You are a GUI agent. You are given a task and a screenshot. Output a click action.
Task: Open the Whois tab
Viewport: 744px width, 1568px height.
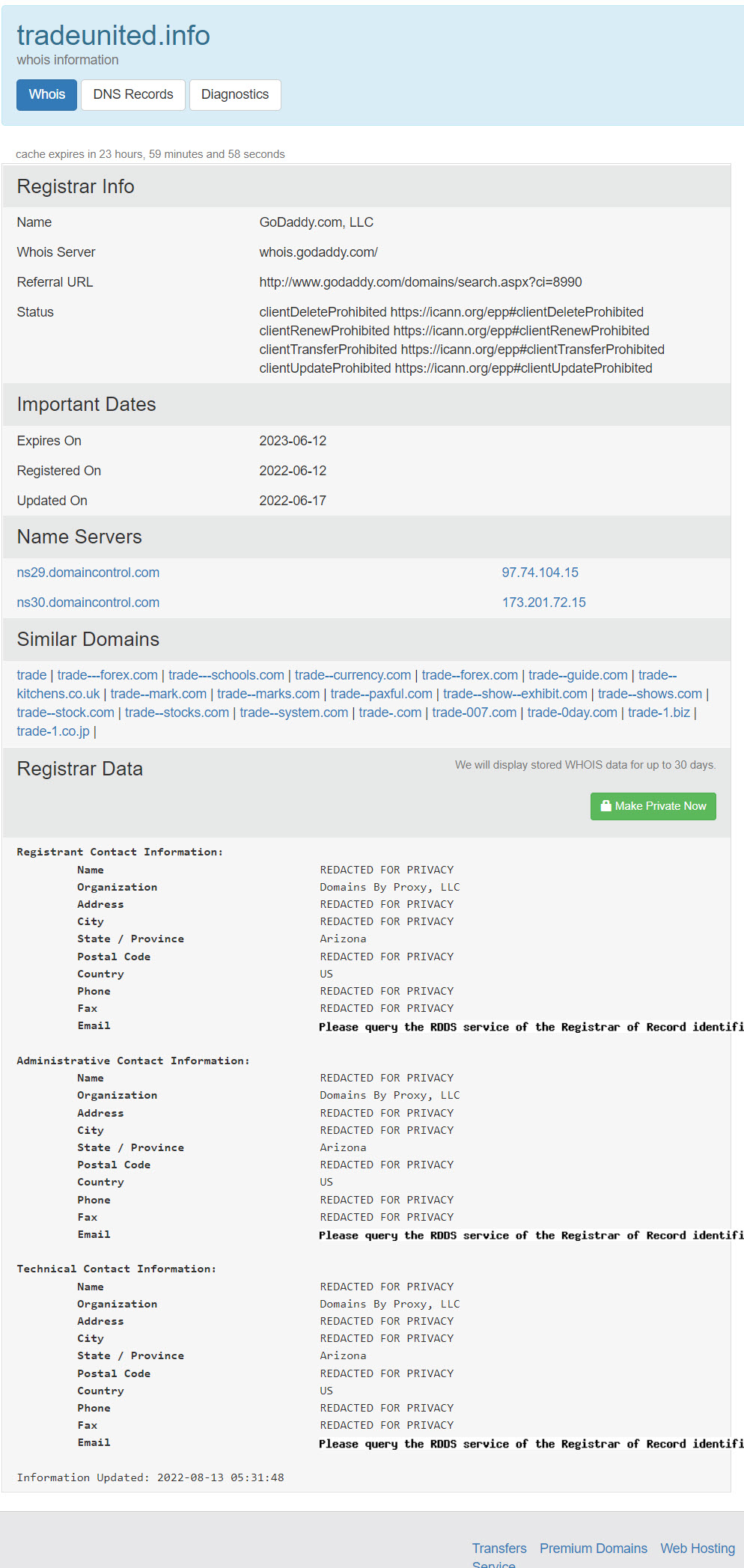pyautogui.click(x=47, y=95)
